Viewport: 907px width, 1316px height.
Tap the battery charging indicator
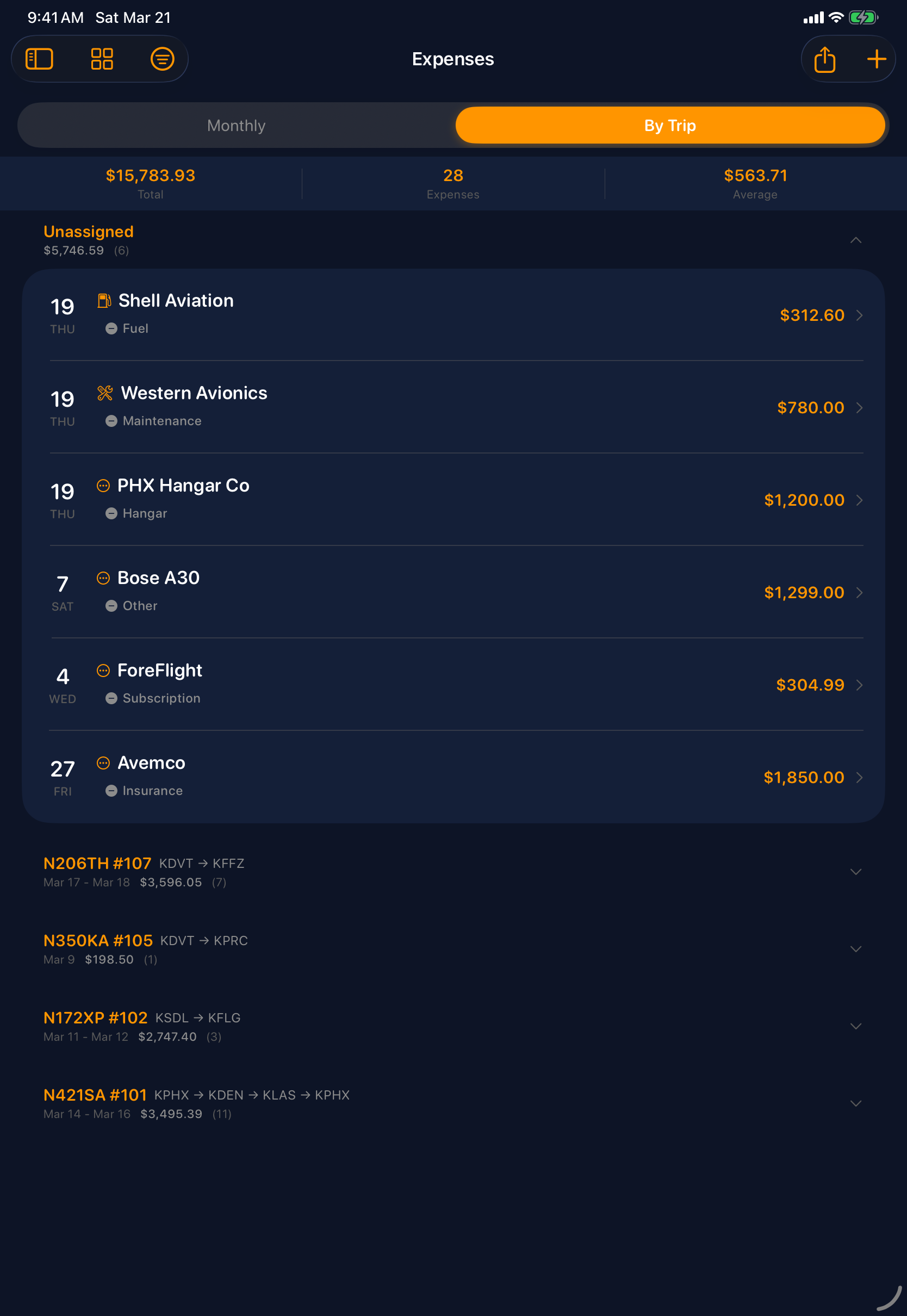click(x=863, y=17)
